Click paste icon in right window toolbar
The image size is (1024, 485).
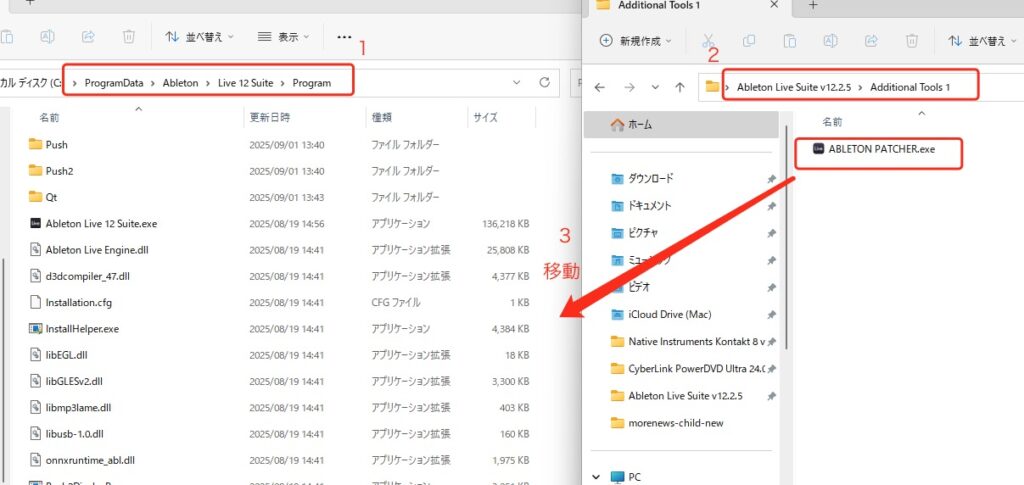(x=790, y=40)
